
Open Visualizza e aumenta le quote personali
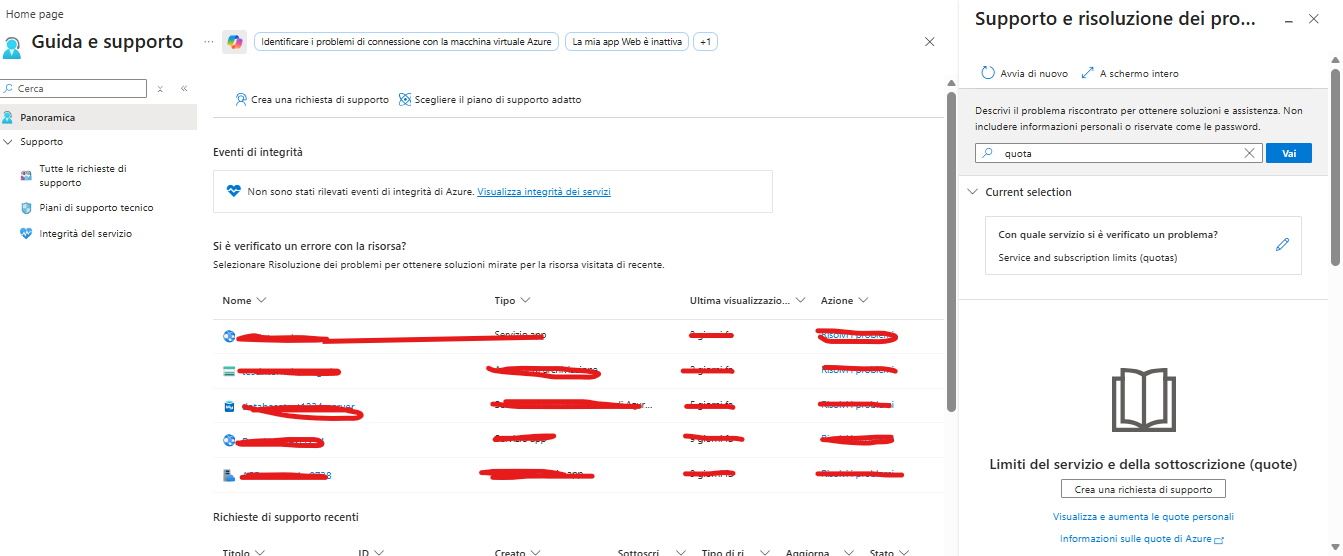coord(1143,517)
